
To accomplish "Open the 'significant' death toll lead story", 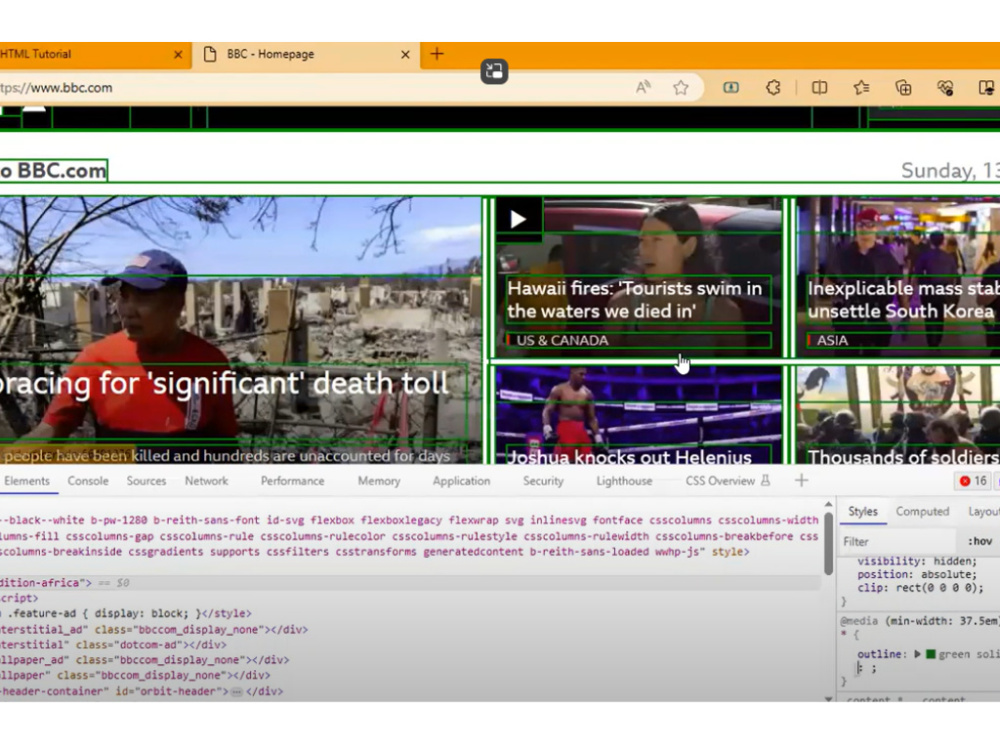I will 224,384.
